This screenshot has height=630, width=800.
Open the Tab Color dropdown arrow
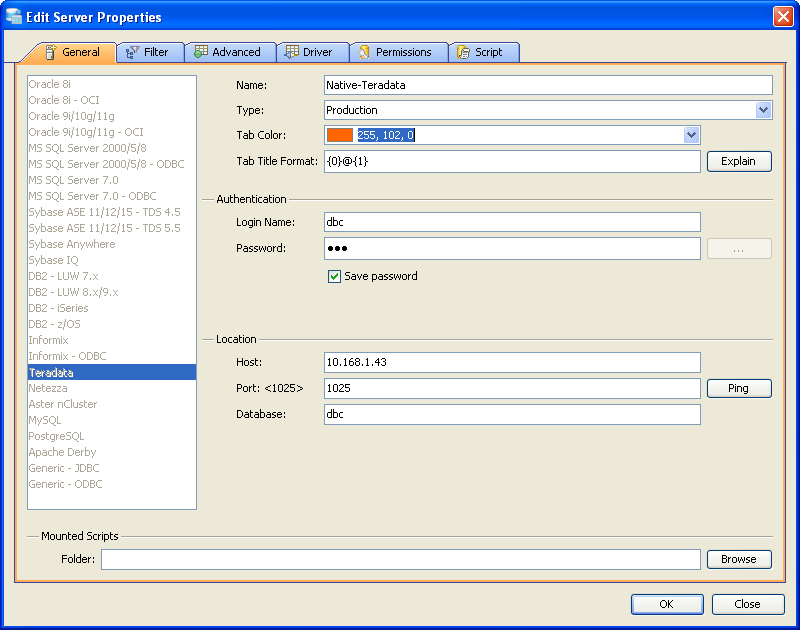[x=691, y=135]
